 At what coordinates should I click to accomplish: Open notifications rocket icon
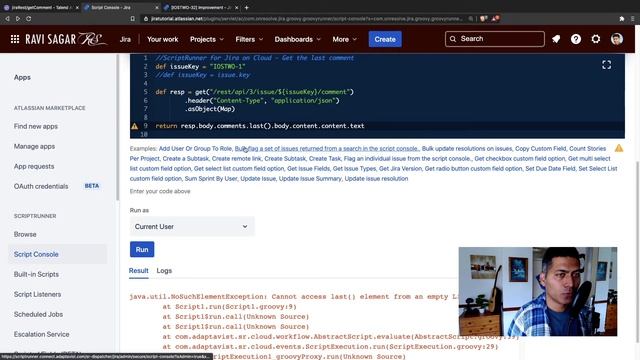tap(556, 39)
